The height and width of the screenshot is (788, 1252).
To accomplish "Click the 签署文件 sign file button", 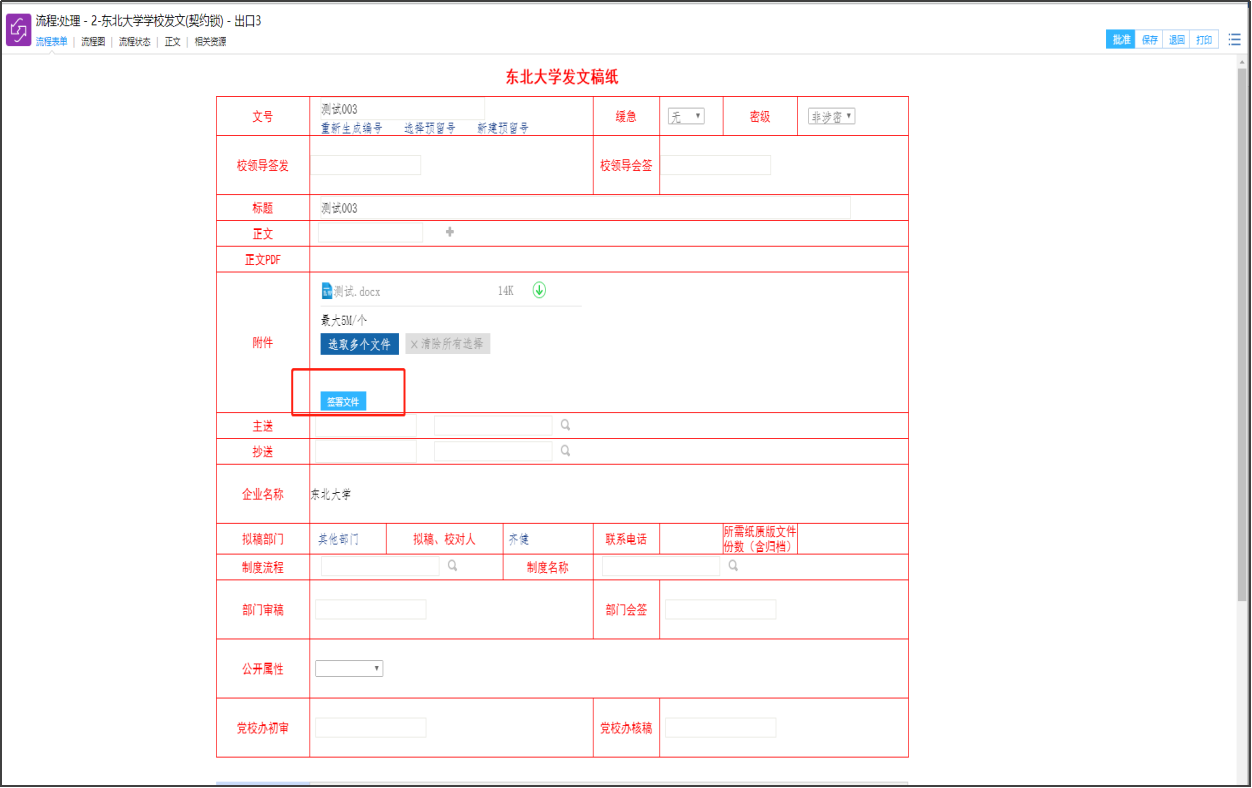I will [x=343, y=401].
